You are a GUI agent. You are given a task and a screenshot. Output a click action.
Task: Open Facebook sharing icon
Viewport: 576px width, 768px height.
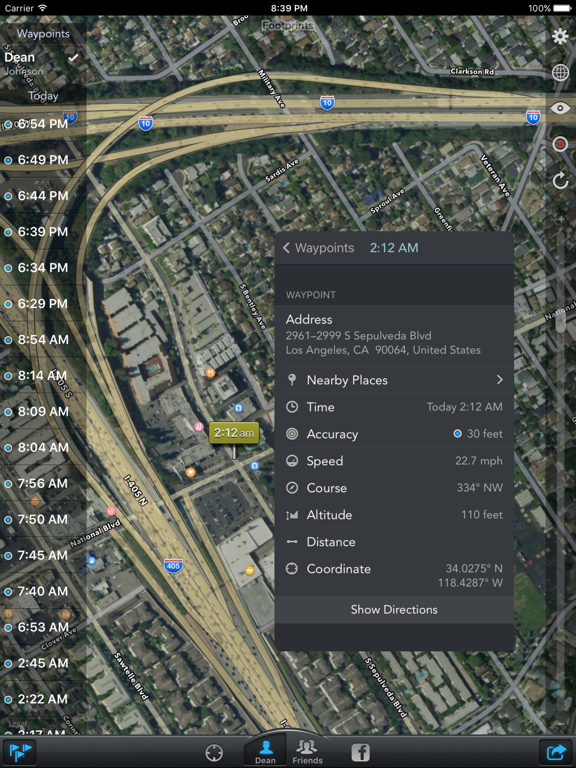click(360, 753)
